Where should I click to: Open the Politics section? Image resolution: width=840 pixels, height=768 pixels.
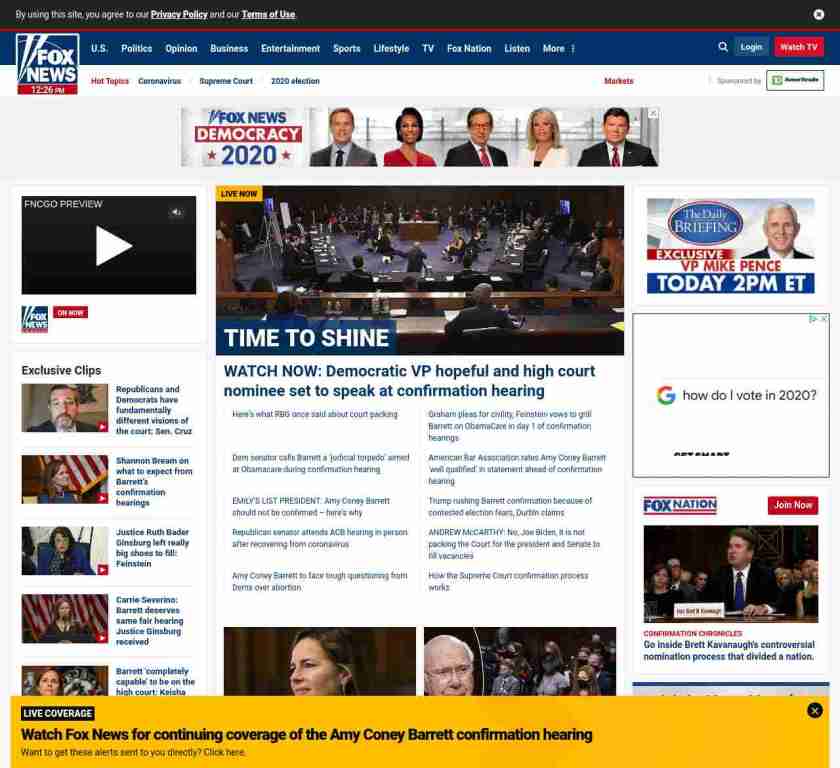tap(137, 48)
